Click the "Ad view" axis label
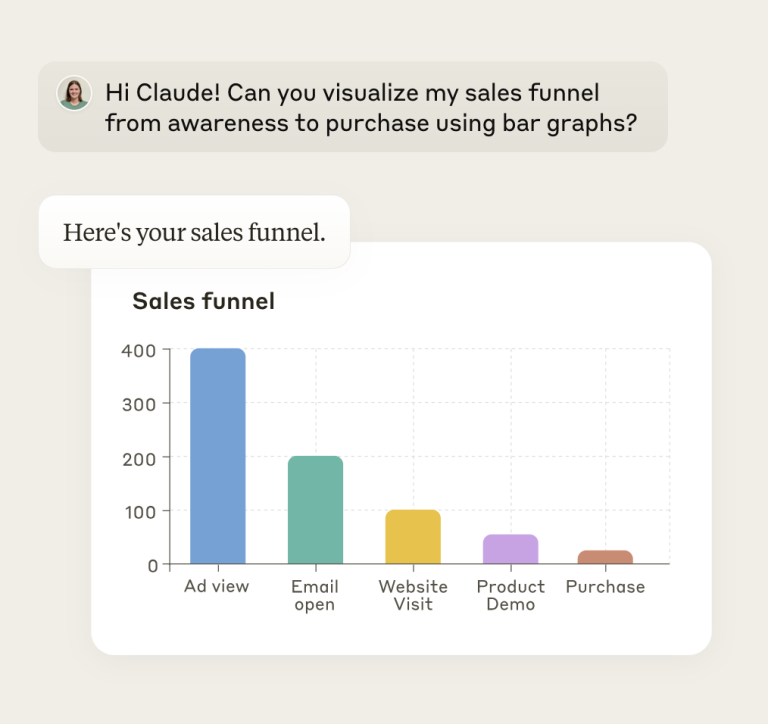 point(216,587)
